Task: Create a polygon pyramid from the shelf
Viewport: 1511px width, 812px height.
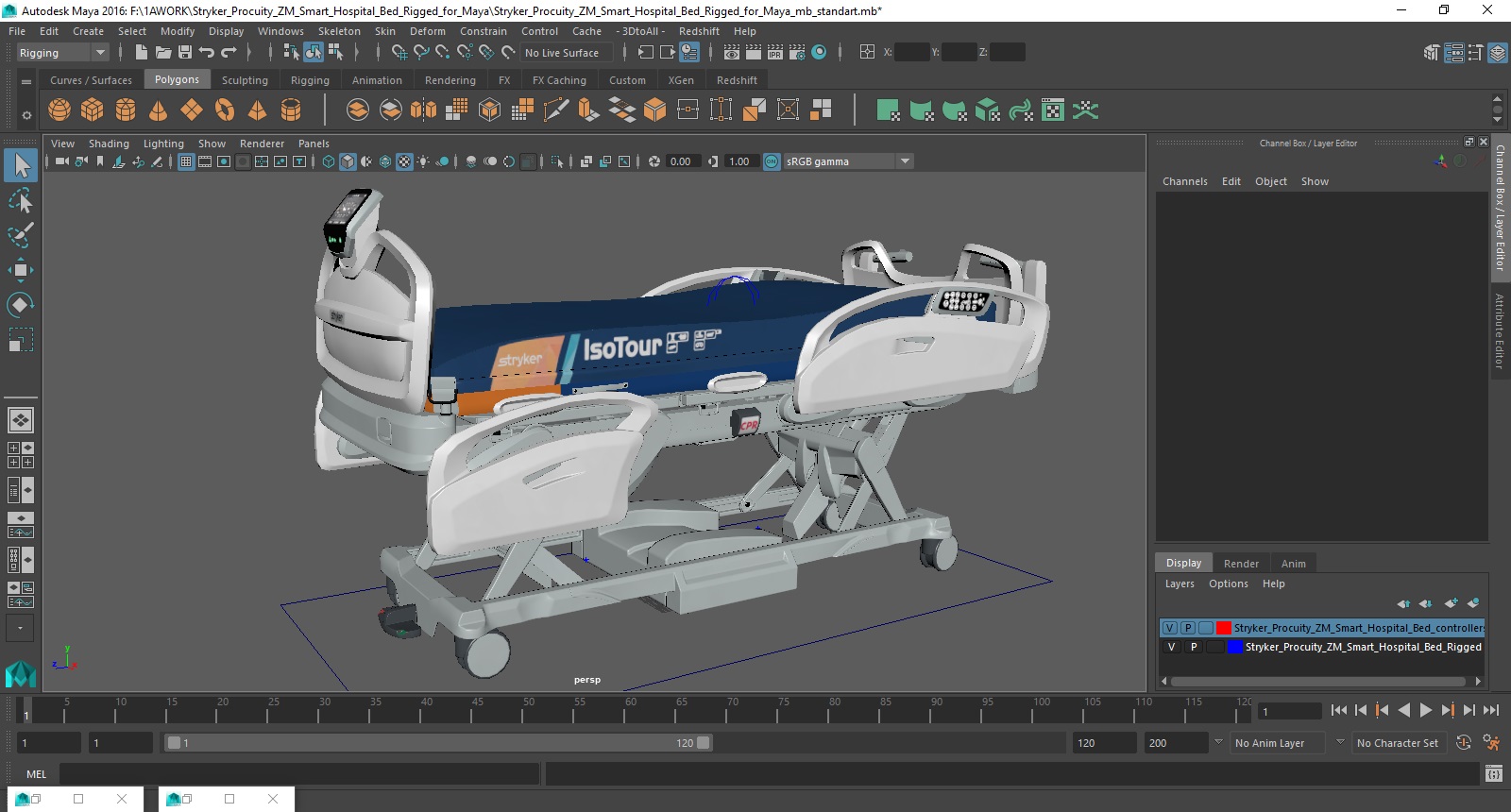Action: coord(257,110)
